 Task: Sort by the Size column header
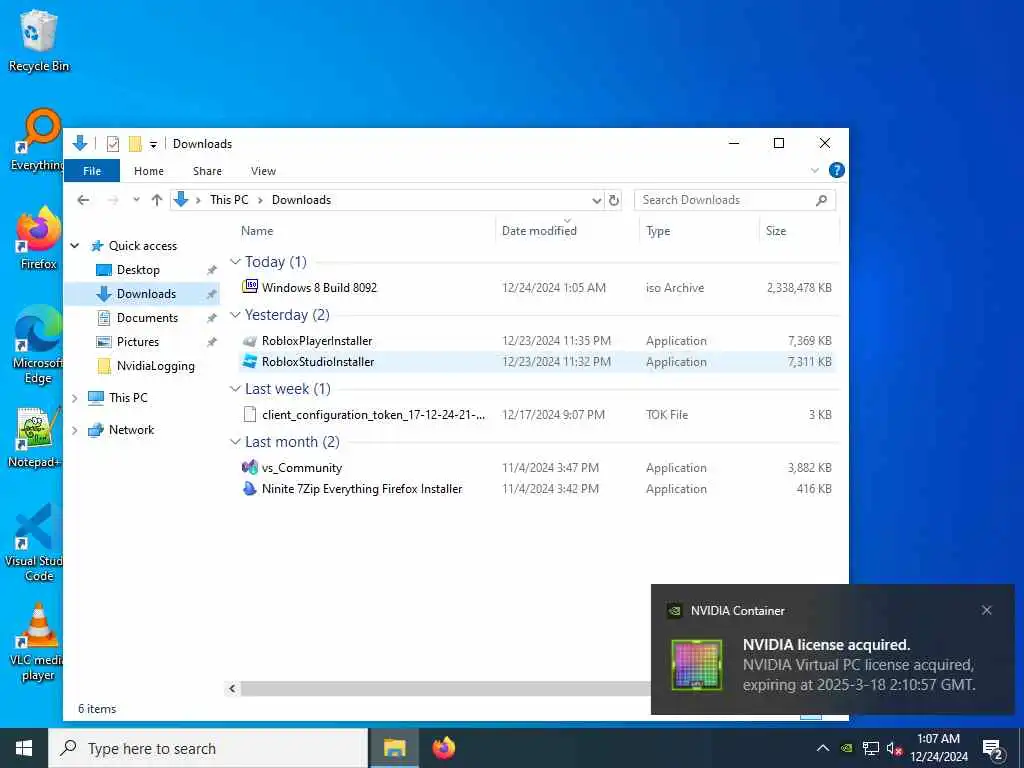[x=799, y=231]
